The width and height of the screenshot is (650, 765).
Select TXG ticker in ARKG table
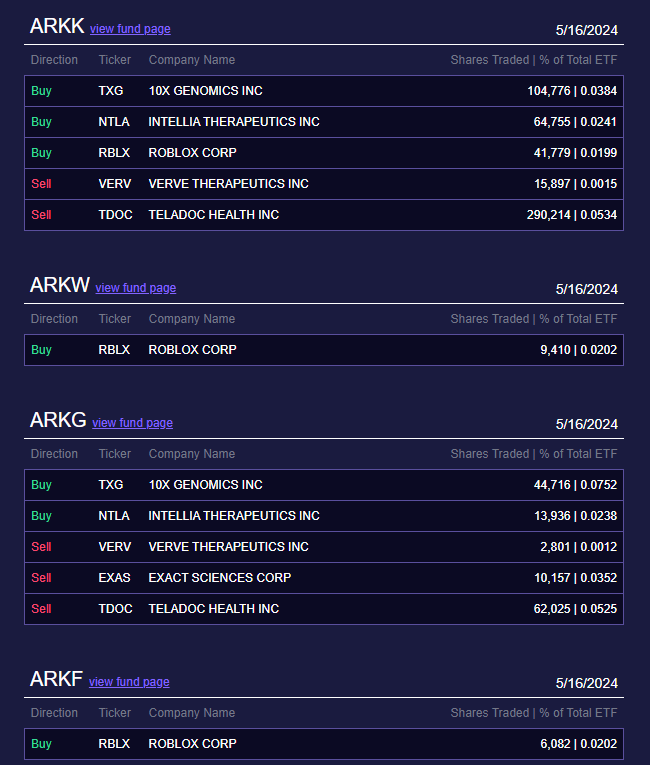(x=111, y=485)
